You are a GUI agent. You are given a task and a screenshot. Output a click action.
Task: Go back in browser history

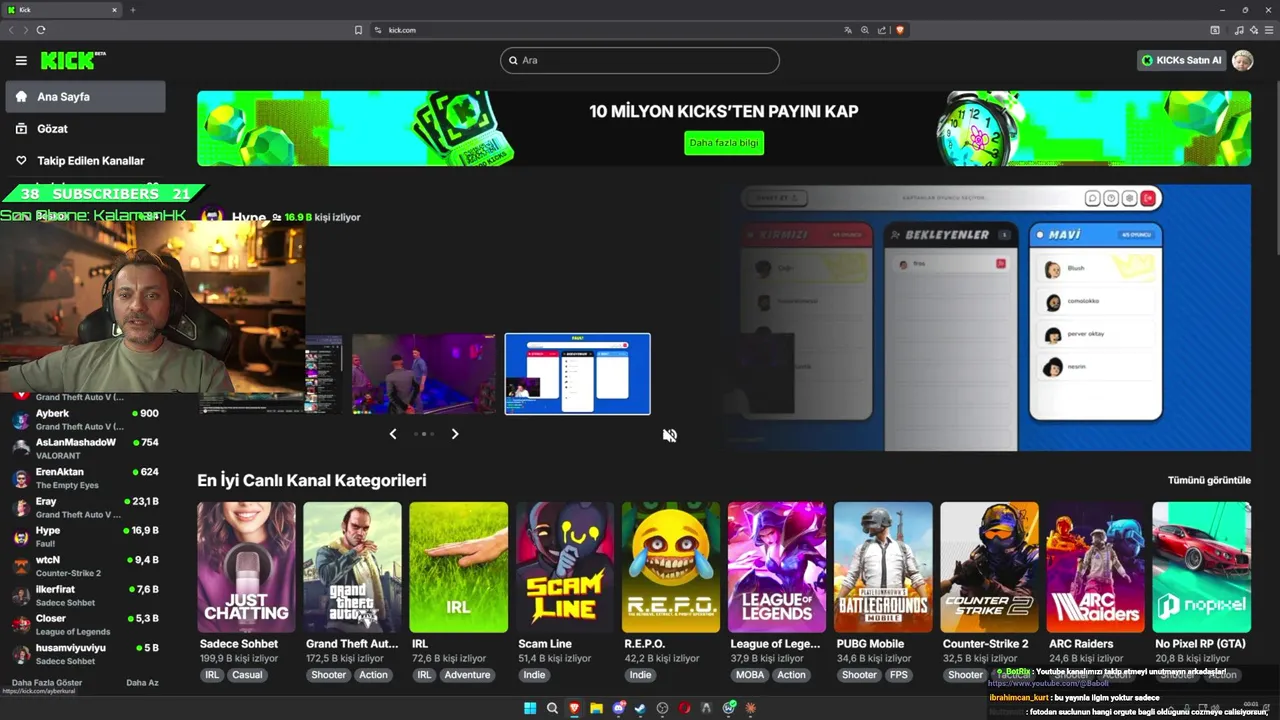[11, 30]
